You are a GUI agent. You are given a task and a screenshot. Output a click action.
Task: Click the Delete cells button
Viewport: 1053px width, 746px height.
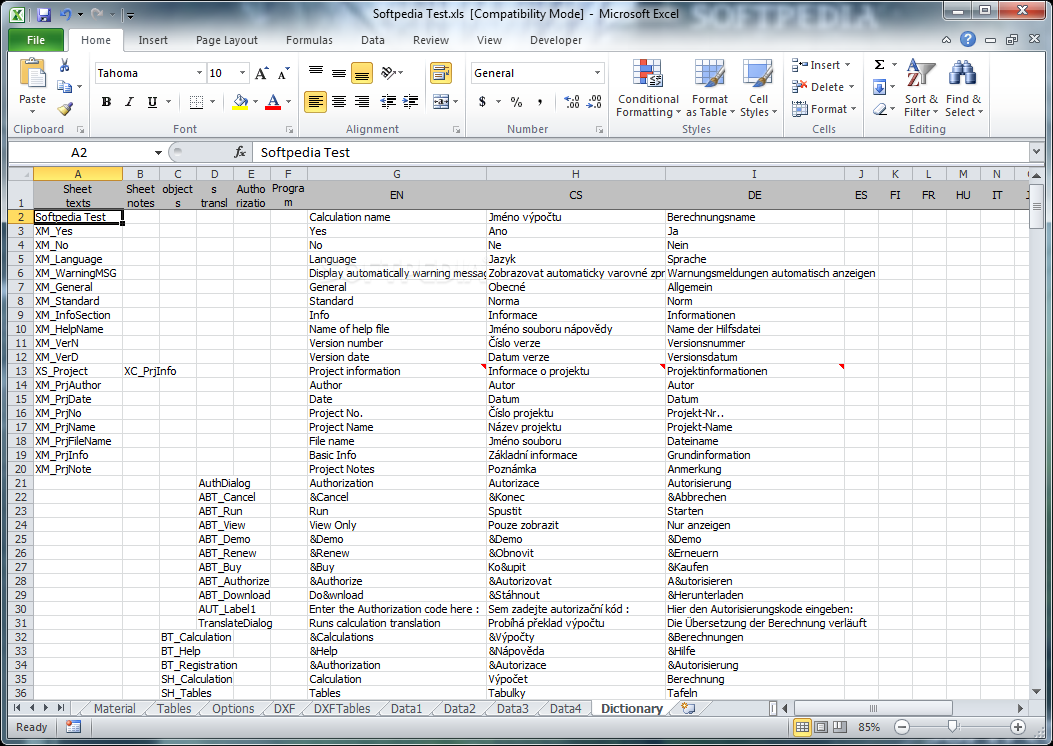823,87
